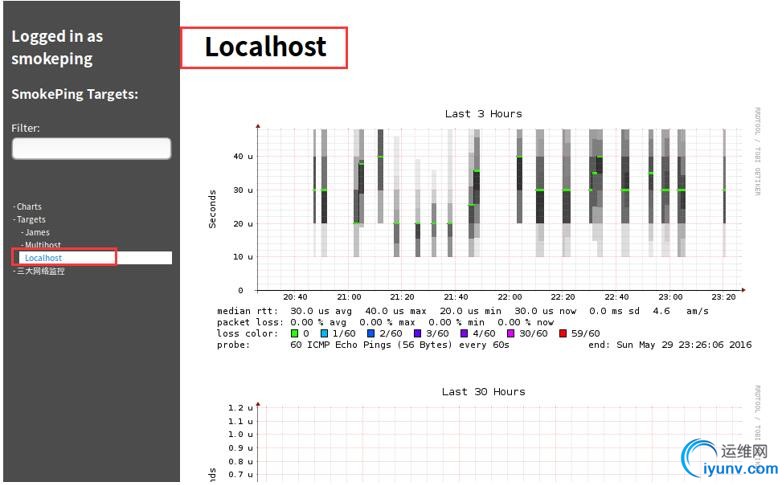Click the 'Logged in as smokeping' text
Viewport: 784px width, 485px height.
pos(57,48)
